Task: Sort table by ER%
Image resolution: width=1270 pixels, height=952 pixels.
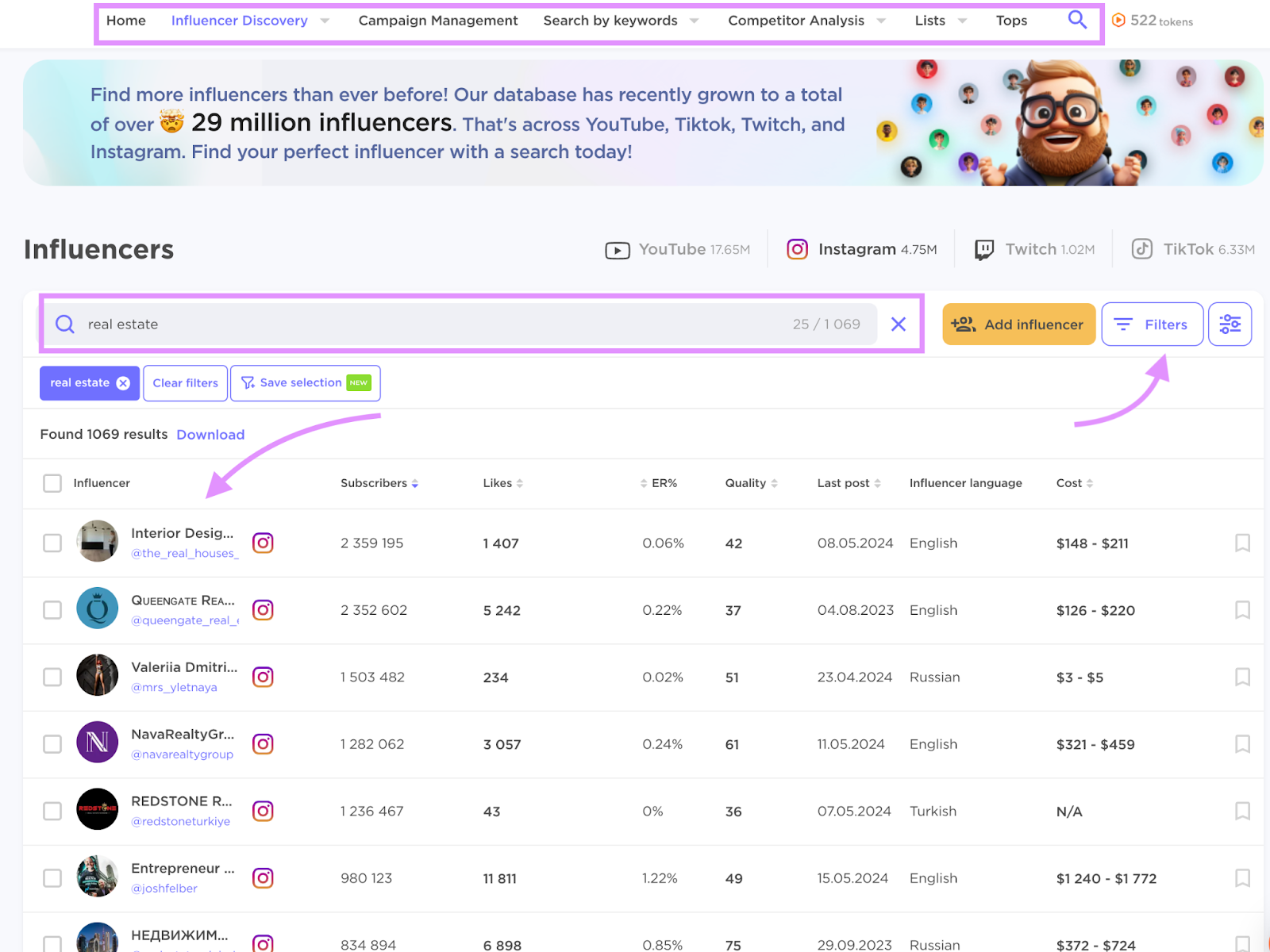Action: click(x=659, y=483)
